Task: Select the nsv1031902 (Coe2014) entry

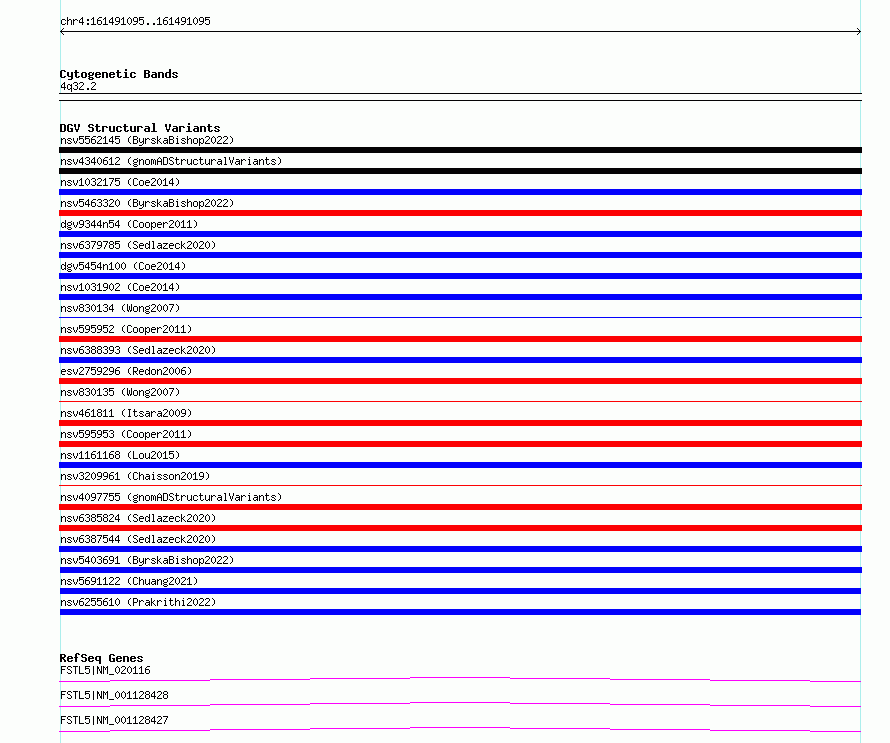Action: (x=120, y=287)
